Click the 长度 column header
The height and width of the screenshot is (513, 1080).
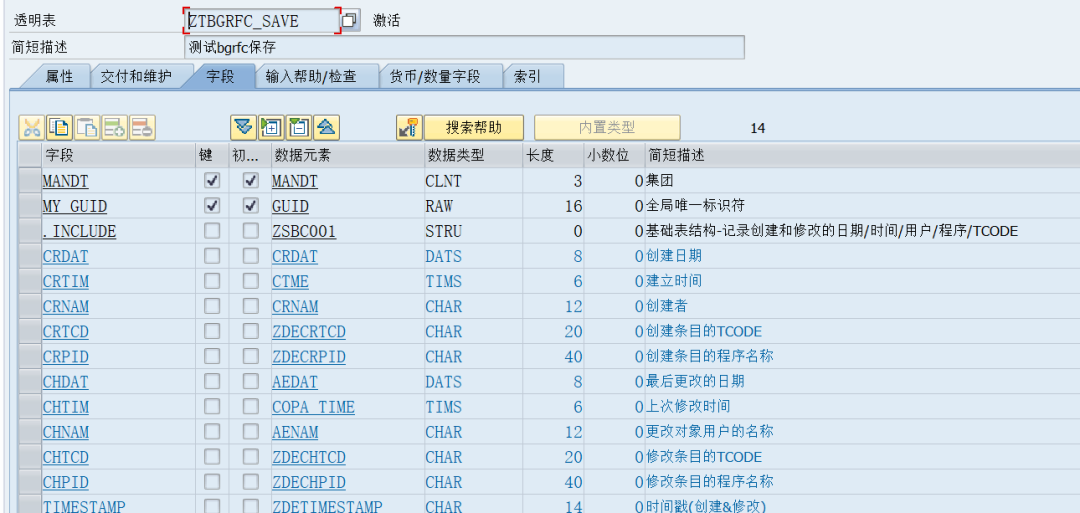click(554, 156)
